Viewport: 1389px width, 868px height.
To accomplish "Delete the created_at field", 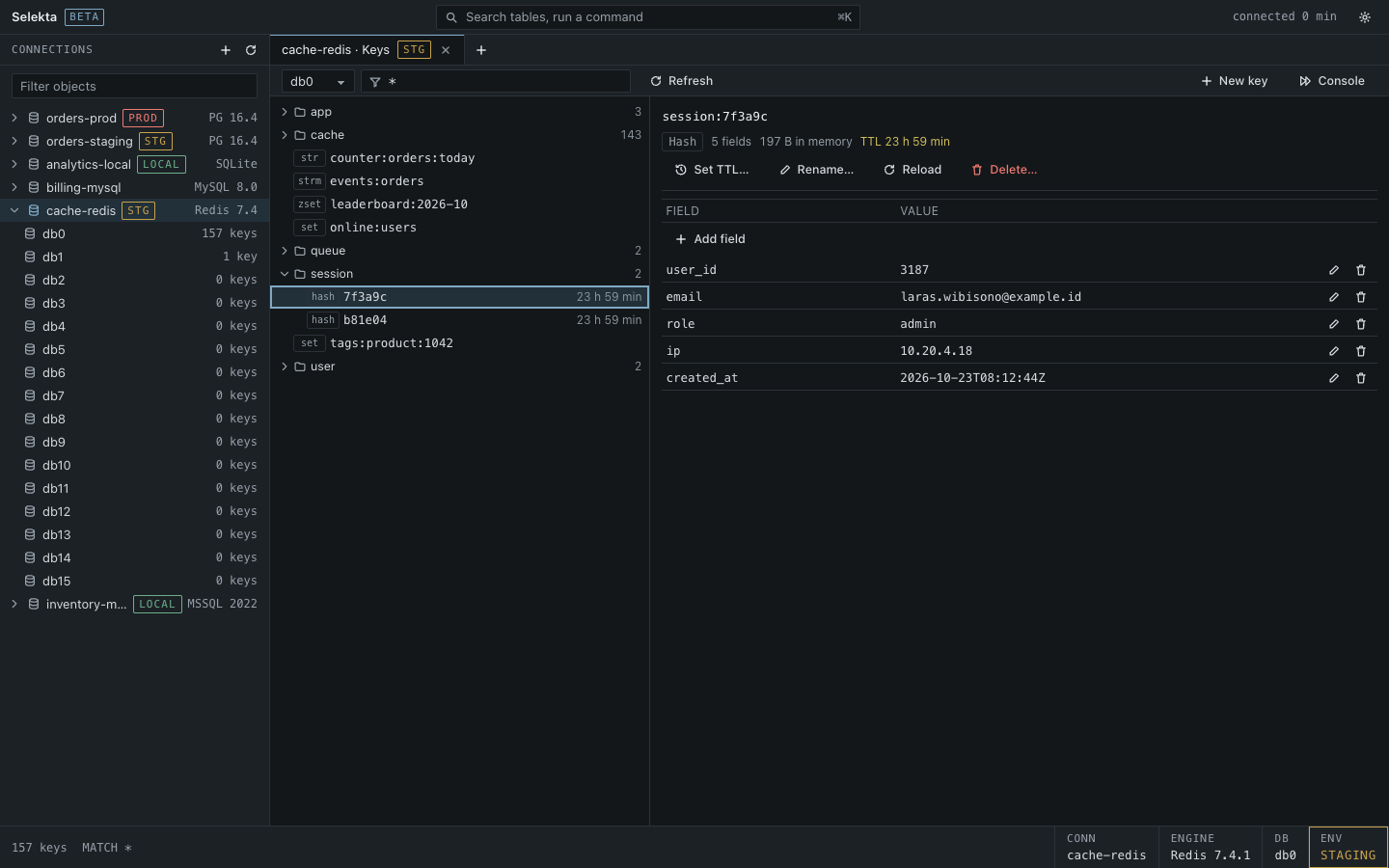I will click(x=1361, y=378).
